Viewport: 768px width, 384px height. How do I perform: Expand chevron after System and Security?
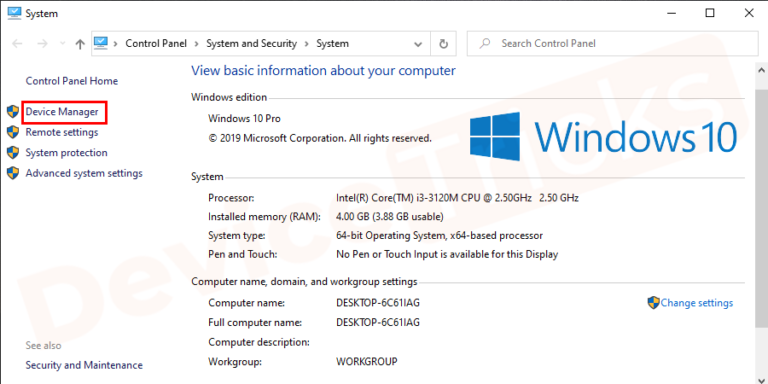(307, 44)
